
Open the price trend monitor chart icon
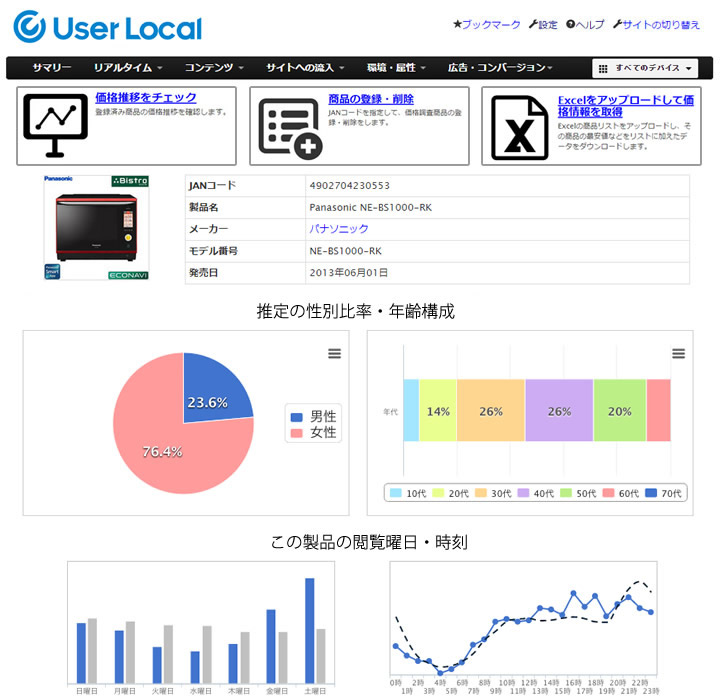(x=55, y=125)
